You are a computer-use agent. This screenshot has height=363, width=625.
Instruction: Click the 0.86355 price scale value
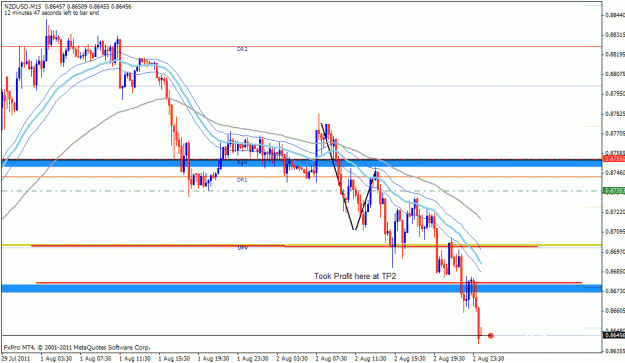tap(615, 351)
